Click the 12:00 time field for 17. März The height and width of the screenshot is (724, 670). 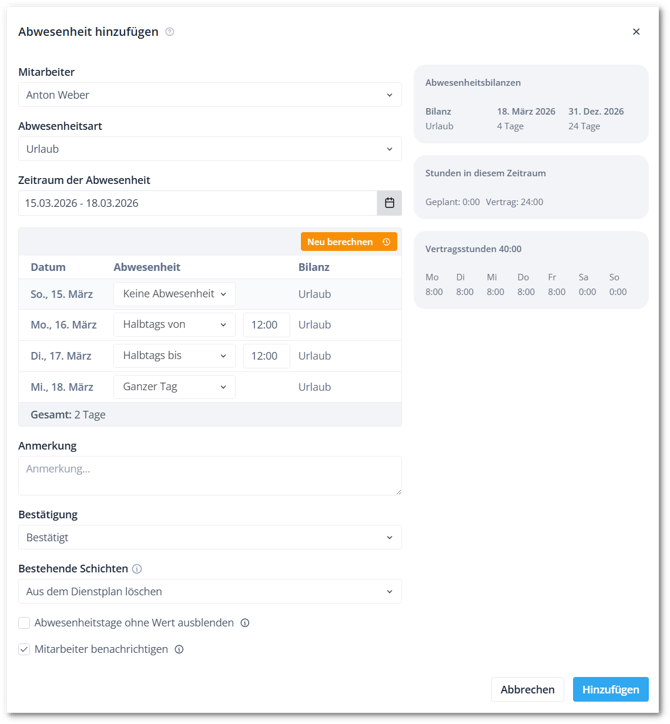(266, 356)
